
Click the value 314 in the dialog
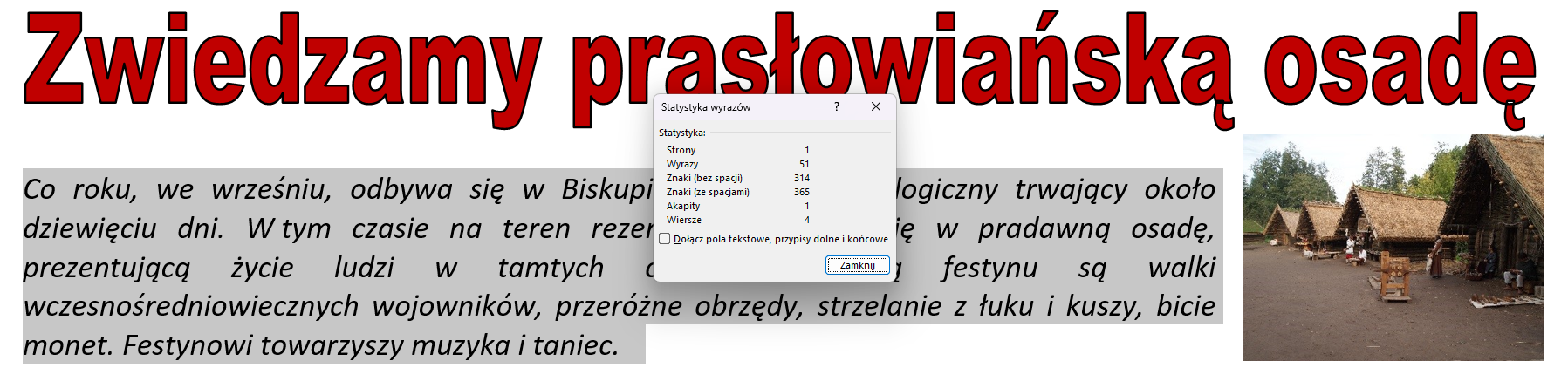[x=802, y=178]
